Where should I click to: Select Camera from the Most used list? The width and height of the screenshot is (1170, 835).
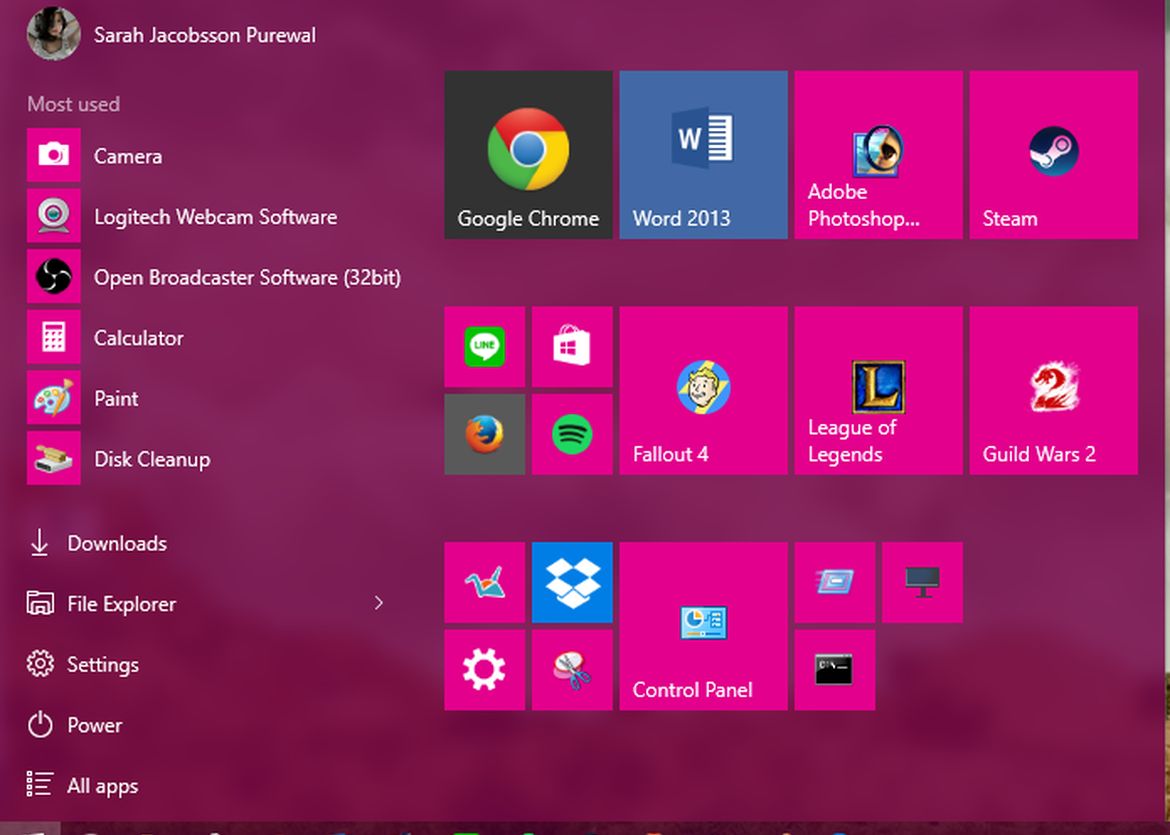click(x=128, y=156)
